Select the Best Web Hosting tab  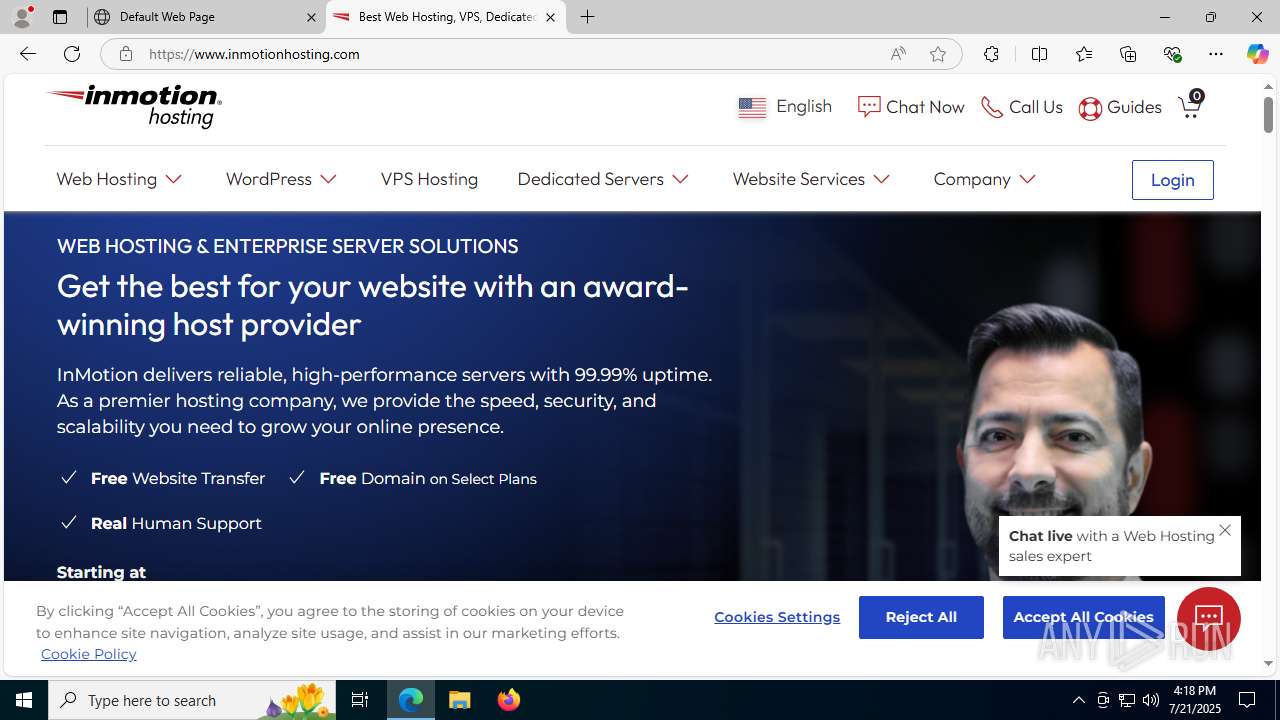click(x=446, y=17)
